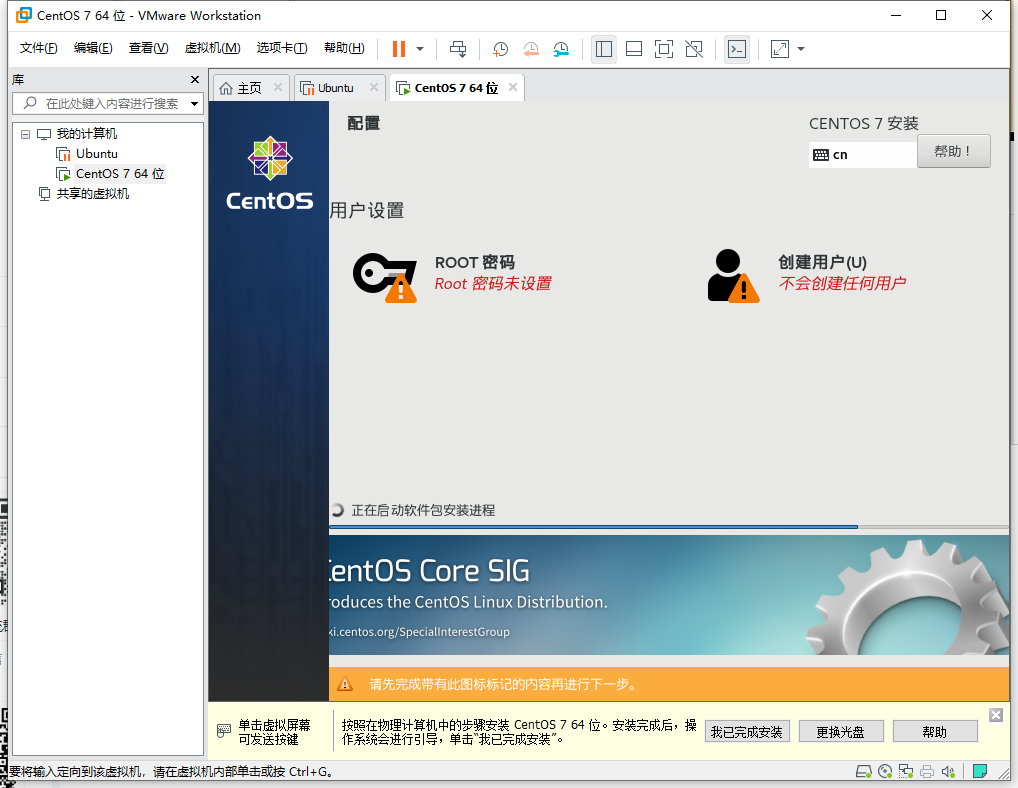Switch to Unity mode icon

[x=694, y=49]
